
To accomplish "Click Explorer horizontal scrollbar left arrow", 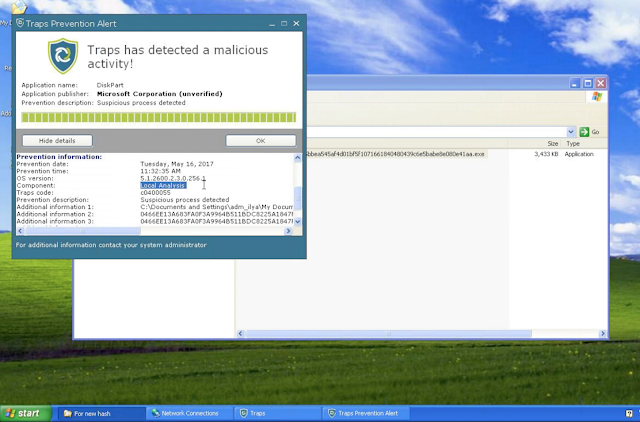I will coord(240,333).
